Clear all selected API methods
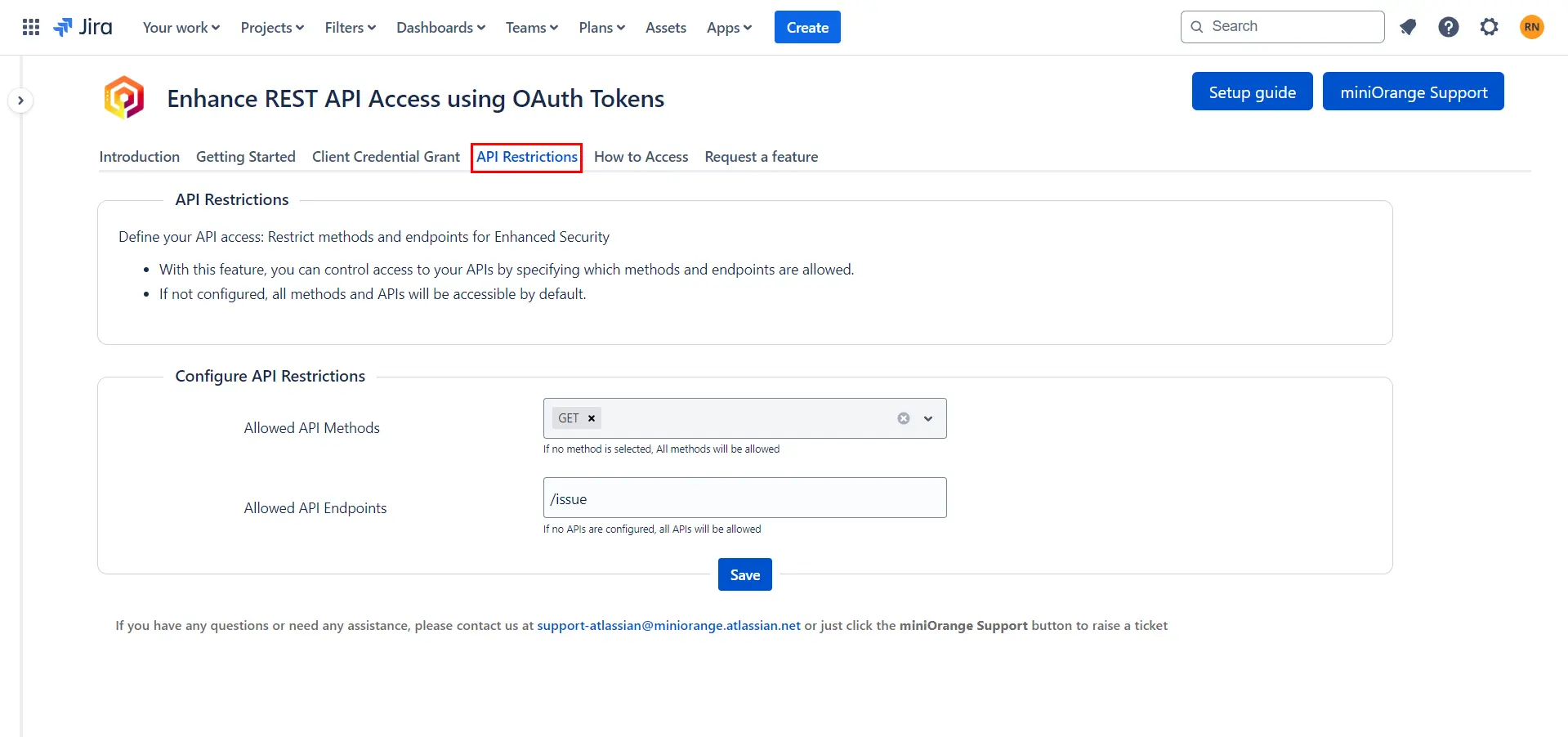1568x737 pixels. [x=904, y=418]
